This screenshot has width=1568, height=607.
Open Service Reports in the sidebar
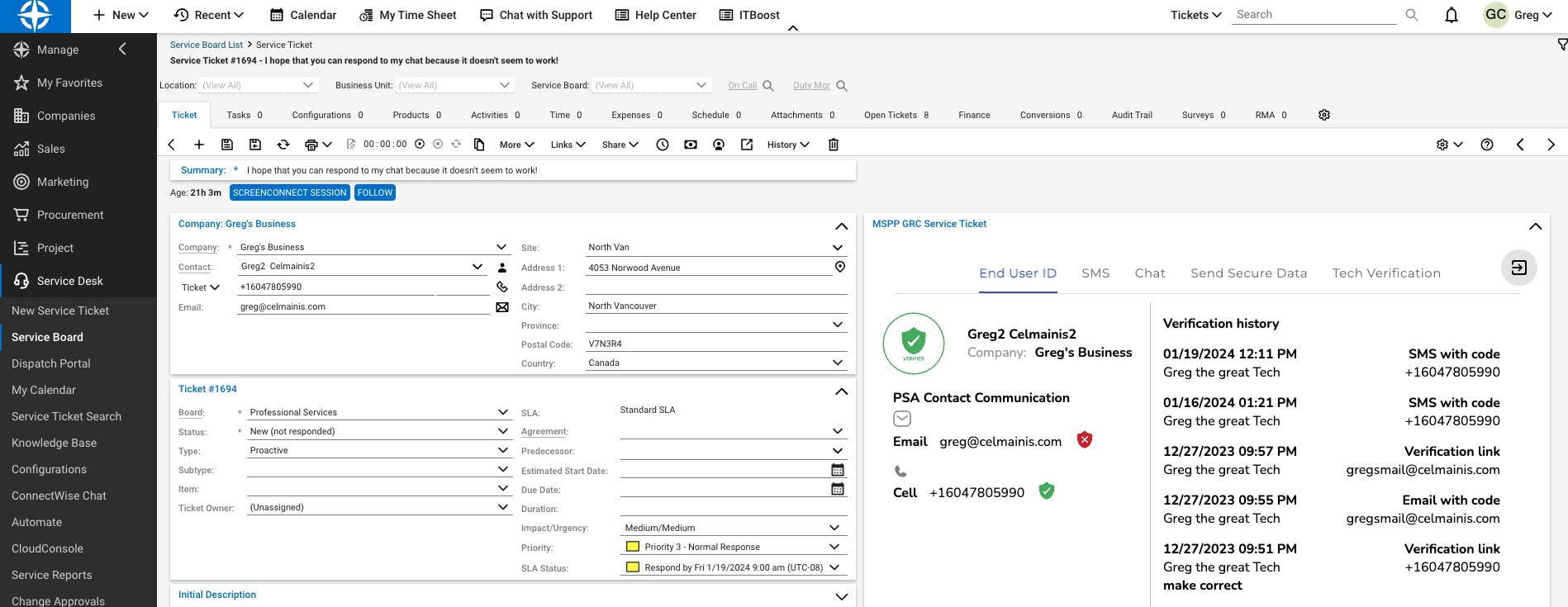point(52,575)
